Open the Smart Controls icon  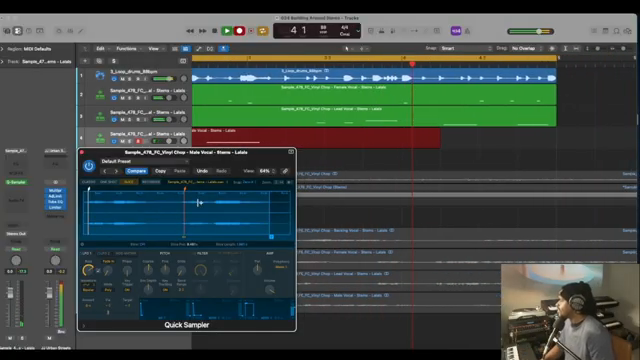click(59, 31)
